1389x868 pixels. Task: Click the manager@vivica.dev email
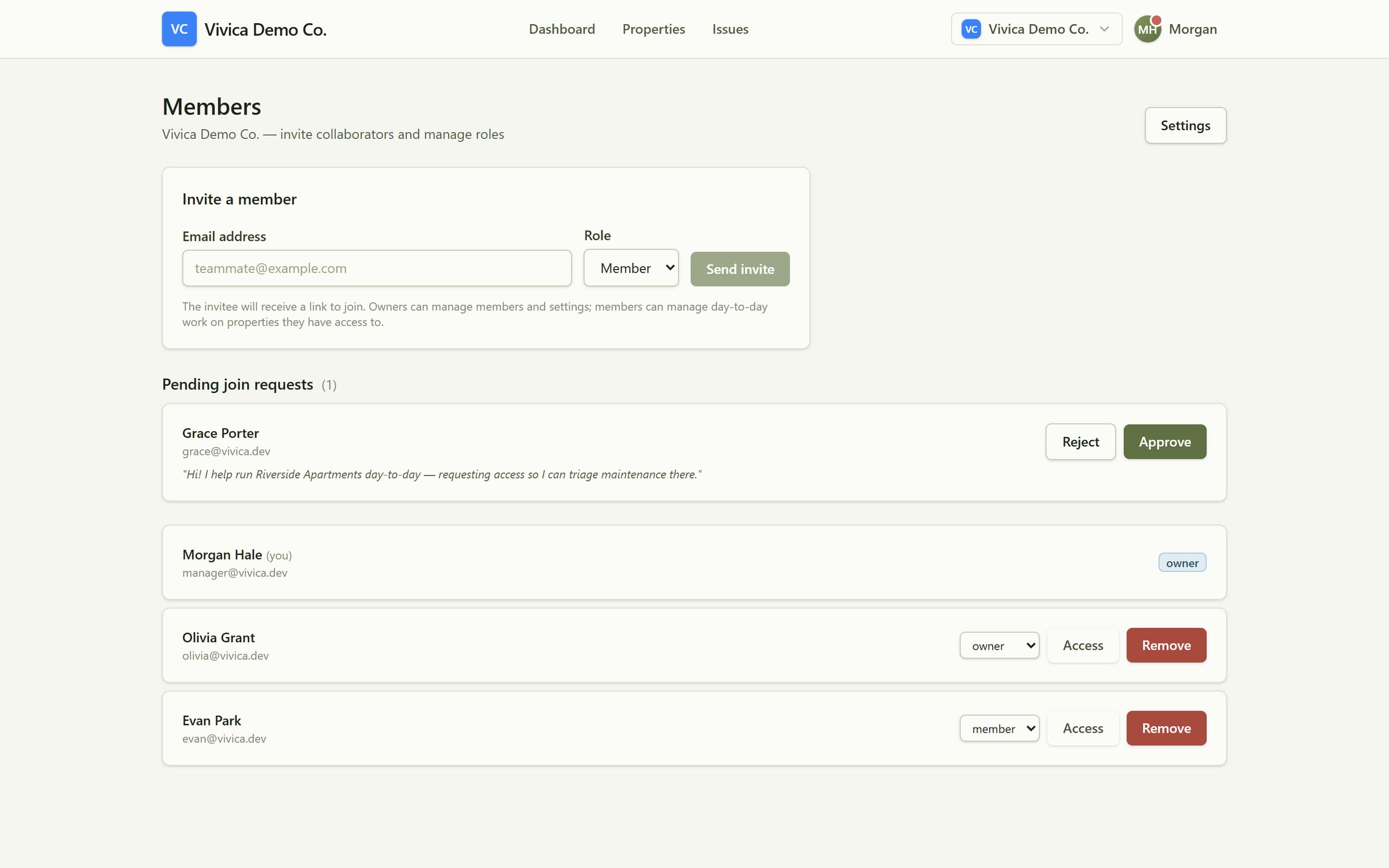235,572
